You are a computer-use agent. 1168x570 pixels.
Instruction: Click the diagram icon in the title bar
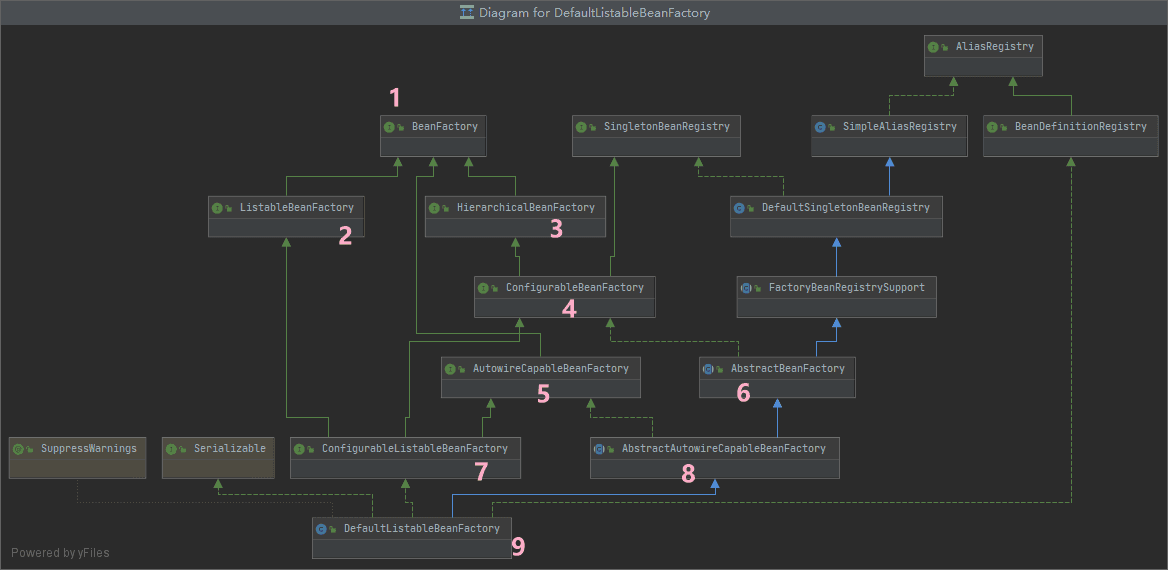click(467, 12)
